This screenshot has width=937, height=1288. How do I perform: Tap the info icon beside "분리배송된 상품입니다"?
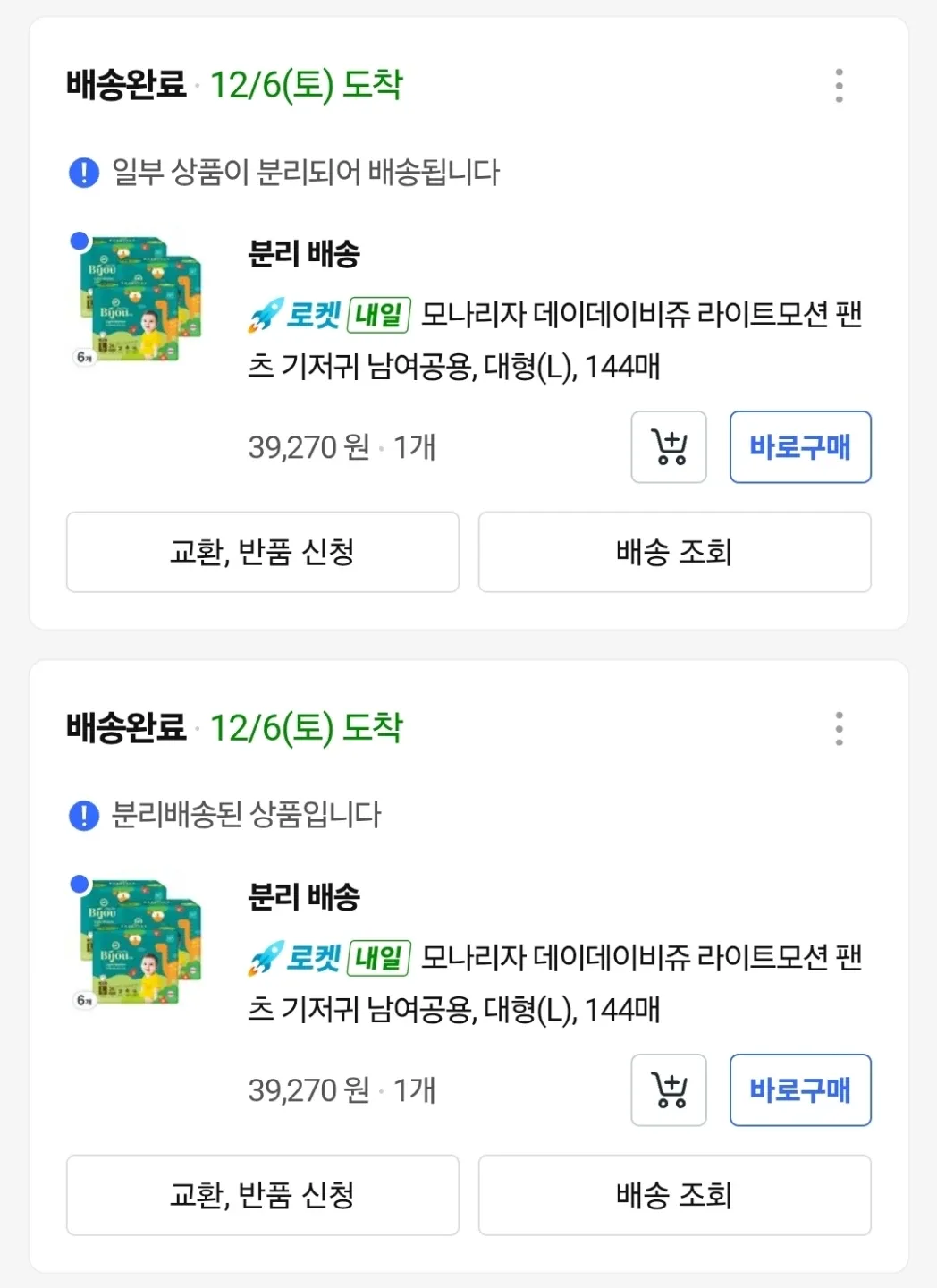coord(84,815)
